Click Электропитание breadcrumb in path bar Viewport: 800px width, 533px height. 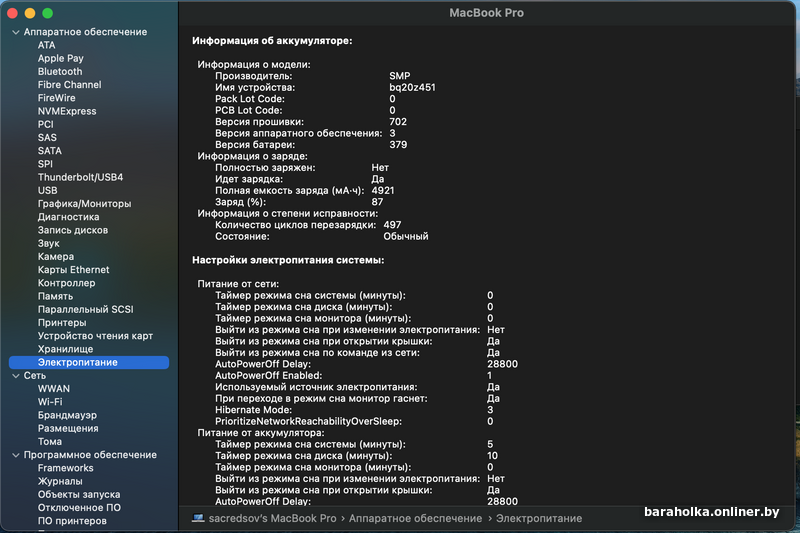(x=539, y=519)
